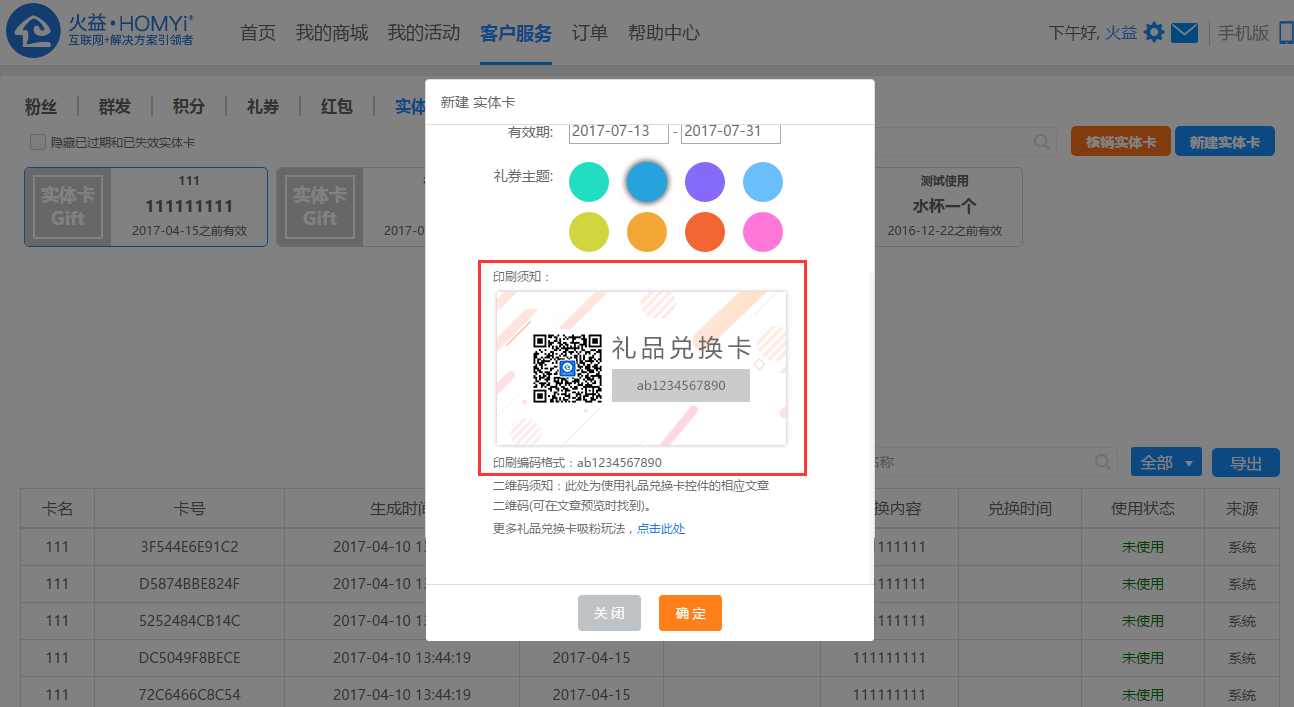This screenshot has height=707, width=1294.
Task: Pick teal theme color swatch
Action: [589, 182]
